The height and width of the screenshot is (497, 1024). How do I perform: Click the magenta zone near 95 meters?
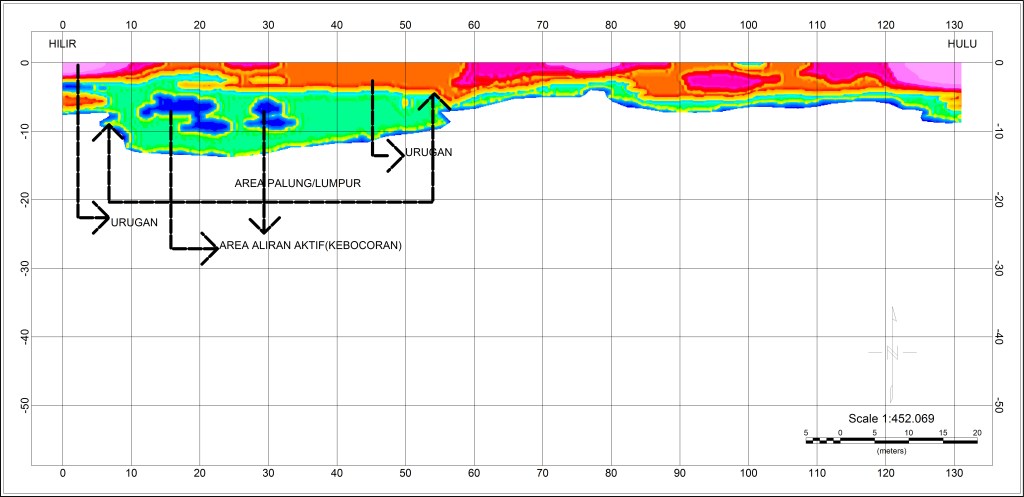coord(719,79)
